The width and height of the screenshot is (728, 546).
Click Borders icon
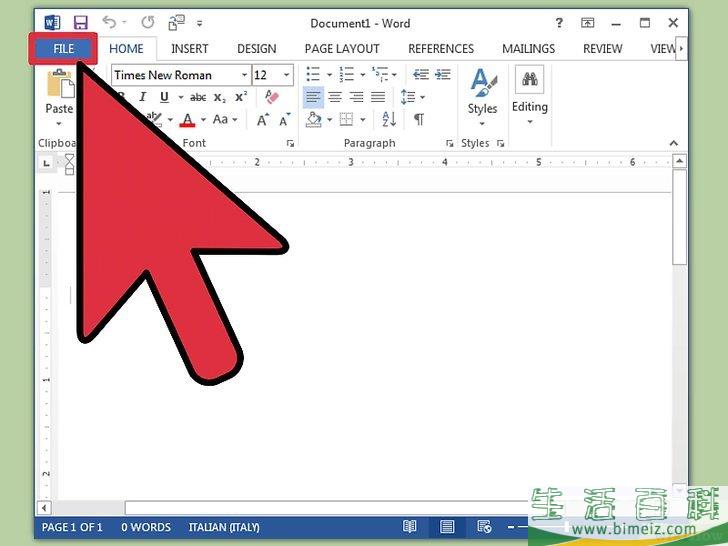point(346,120)
